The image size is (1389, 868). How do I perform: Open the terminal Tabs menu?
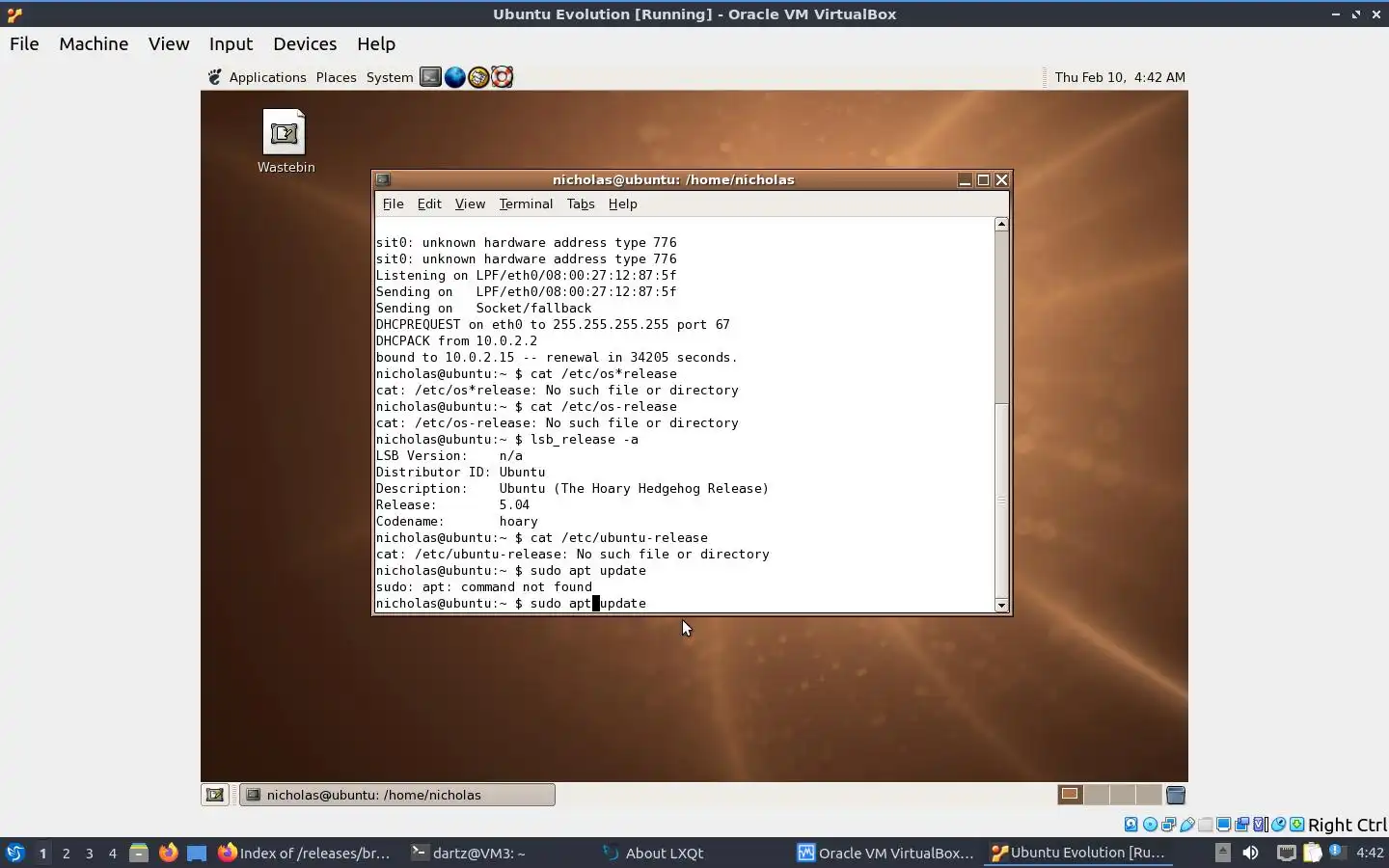click(x=581, y=203)
